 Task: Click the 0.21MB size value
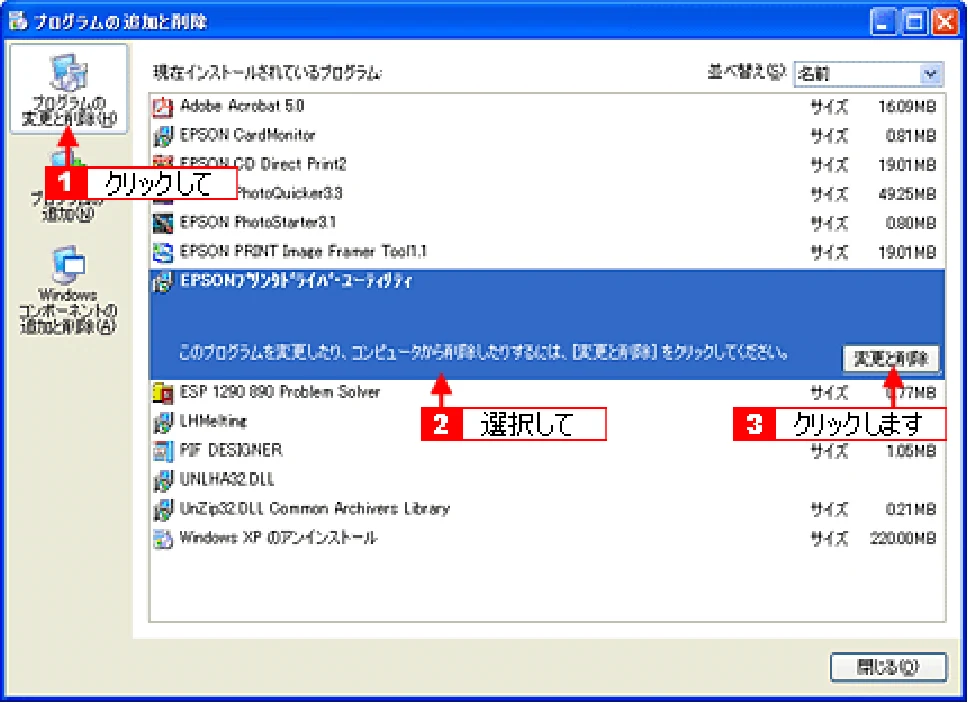(x=911, y=510)
